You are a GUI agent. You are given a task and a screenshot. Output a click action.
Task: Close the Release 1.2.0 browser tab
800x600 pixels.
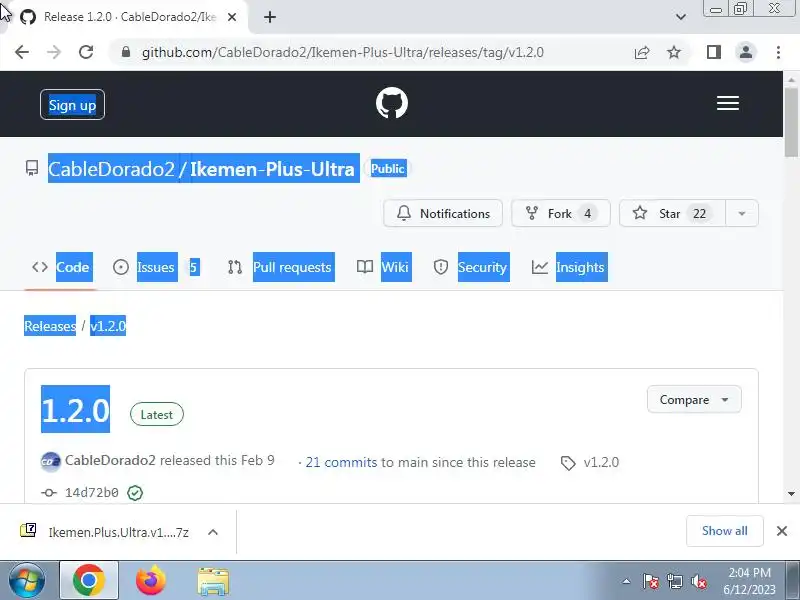pyautogui.click(x=232, y=17)
